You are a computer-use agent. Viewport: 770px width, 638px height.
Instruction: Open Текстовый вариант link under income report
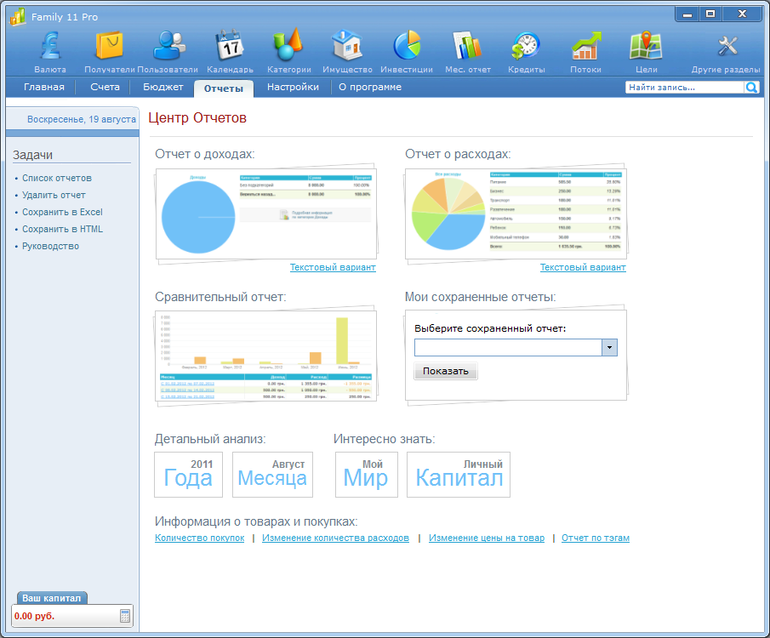point(333,268)
